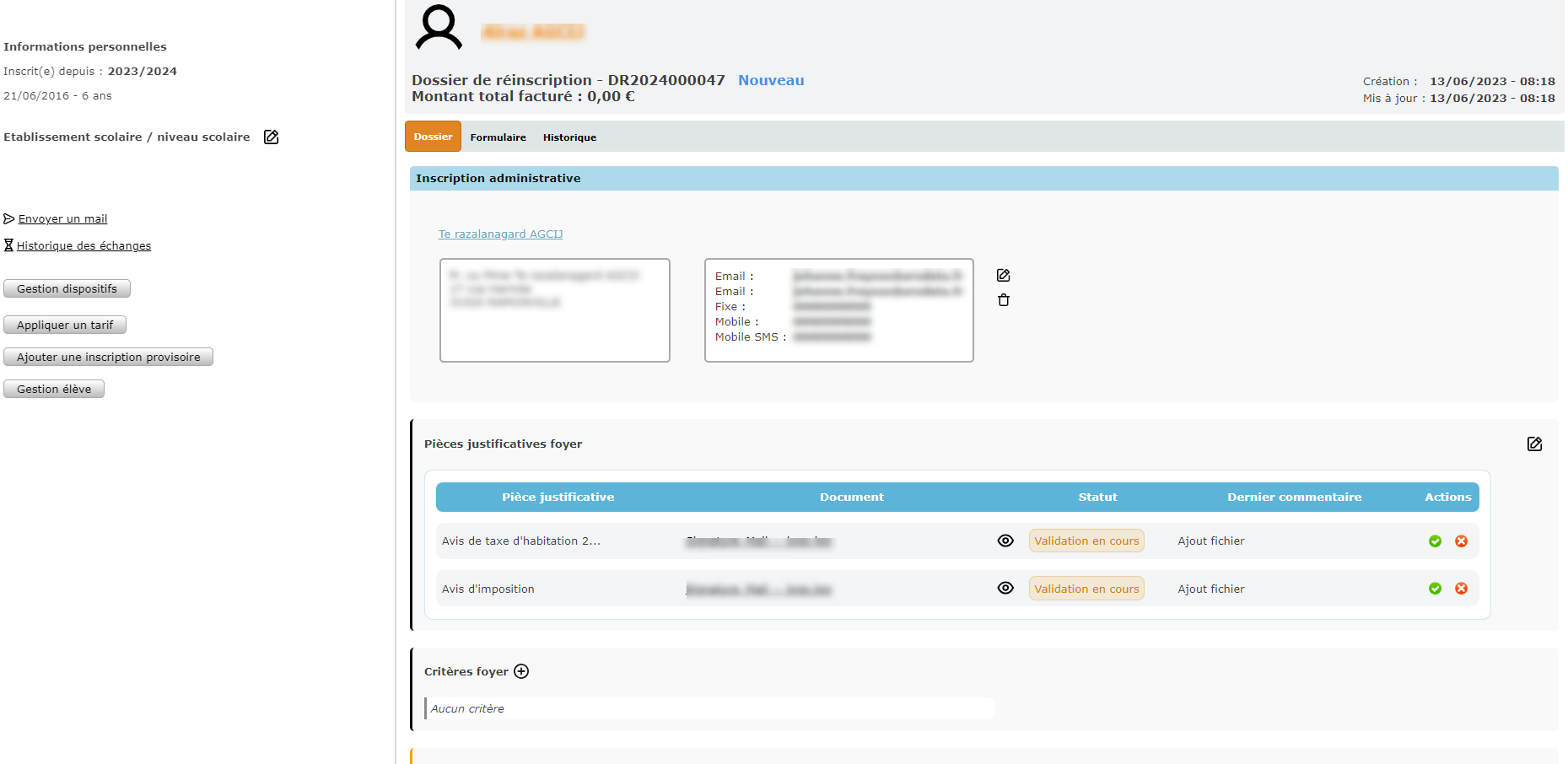
Task: Validate the Avis d'imposition piece
Action: click(x=1435, y=589)
